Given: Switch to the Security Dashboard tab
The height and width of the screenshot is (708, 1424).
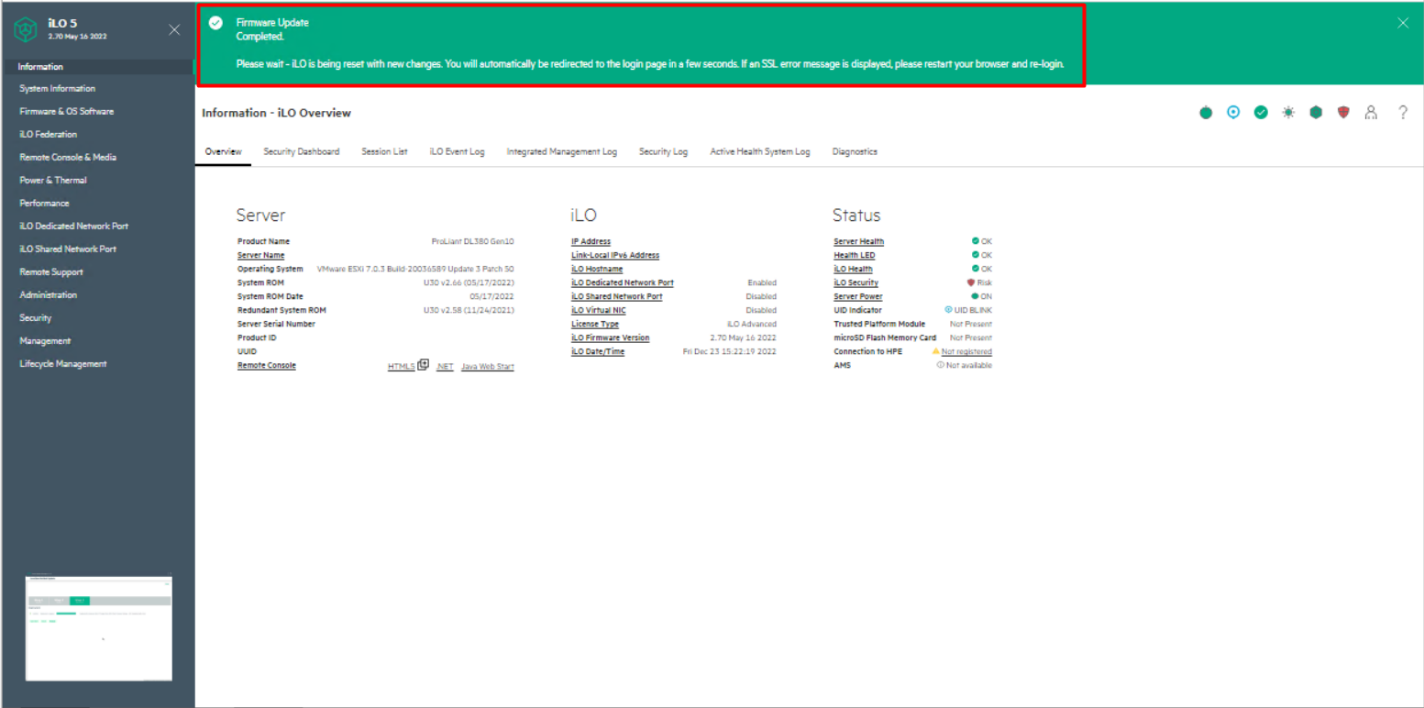Looking at the screenshot, I should [x=301, y=152].
